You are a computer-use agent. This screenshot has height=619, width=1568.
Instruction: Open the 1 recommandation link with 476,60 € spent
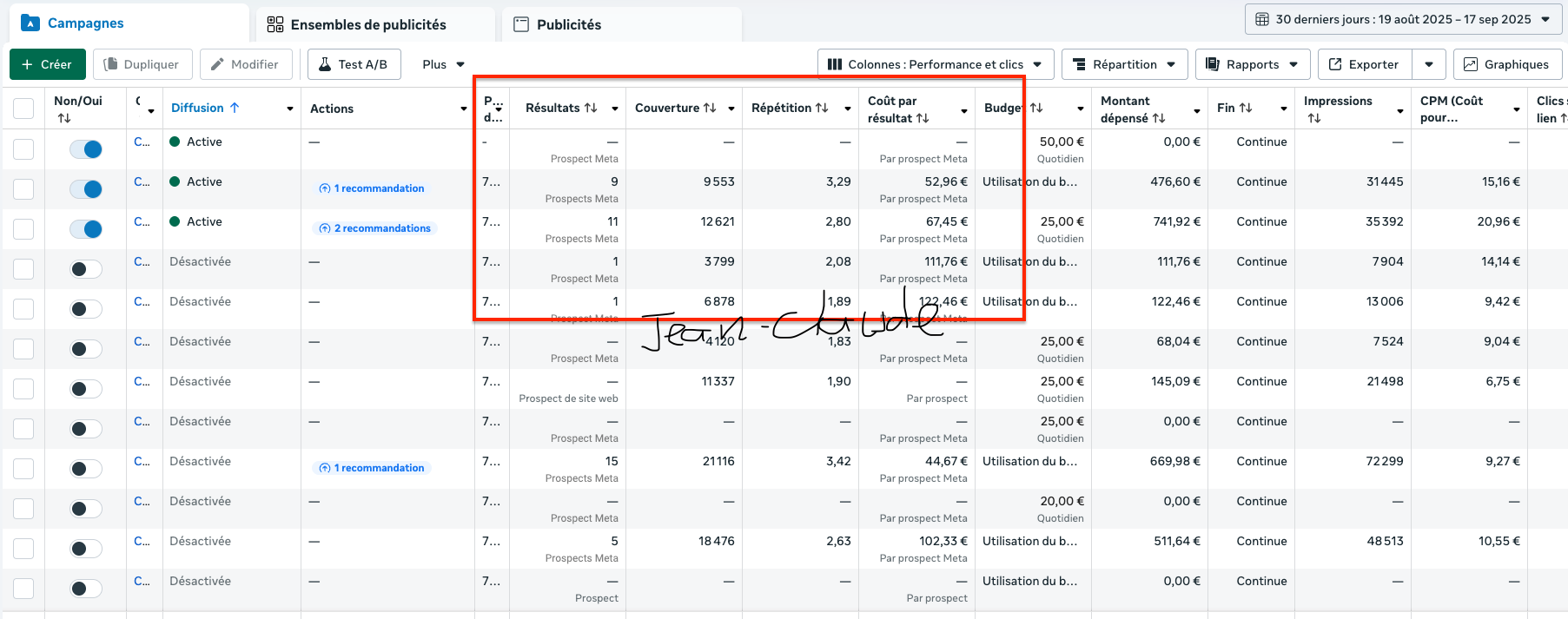(372, 188)
